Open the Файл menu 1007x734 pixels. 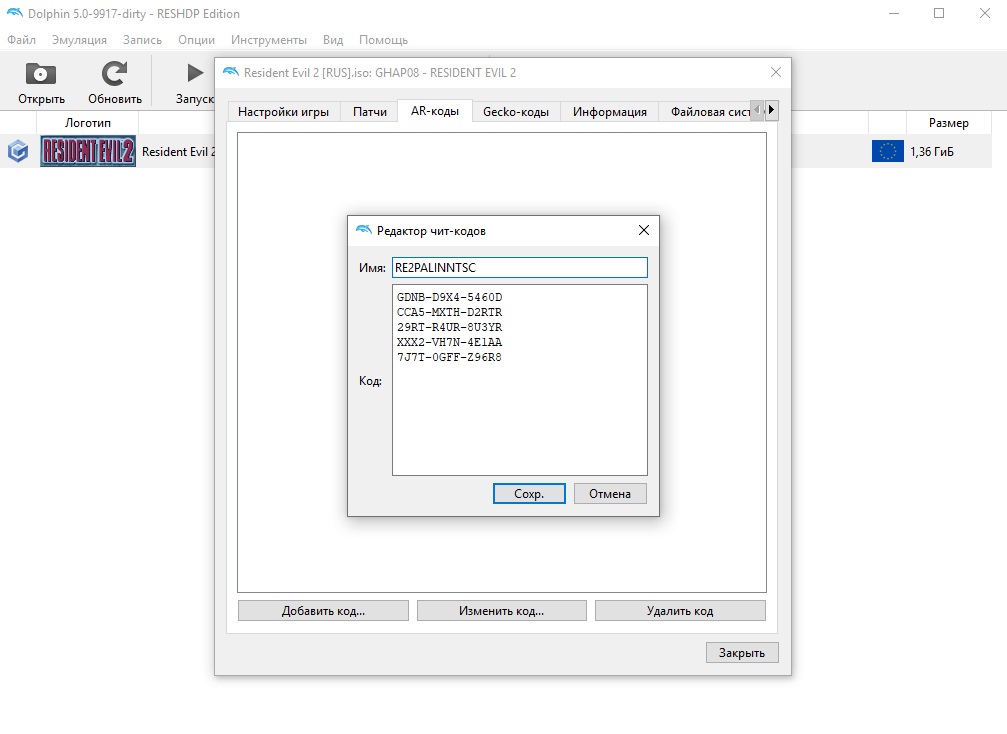(21, 40)
